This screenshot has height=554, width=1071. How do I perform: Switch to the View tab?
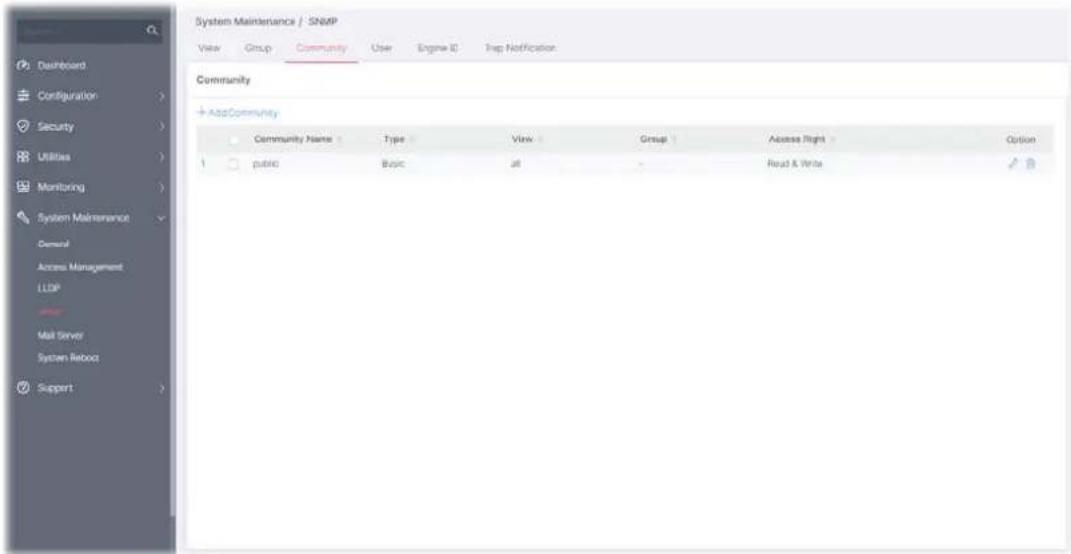tap(207, 49)
